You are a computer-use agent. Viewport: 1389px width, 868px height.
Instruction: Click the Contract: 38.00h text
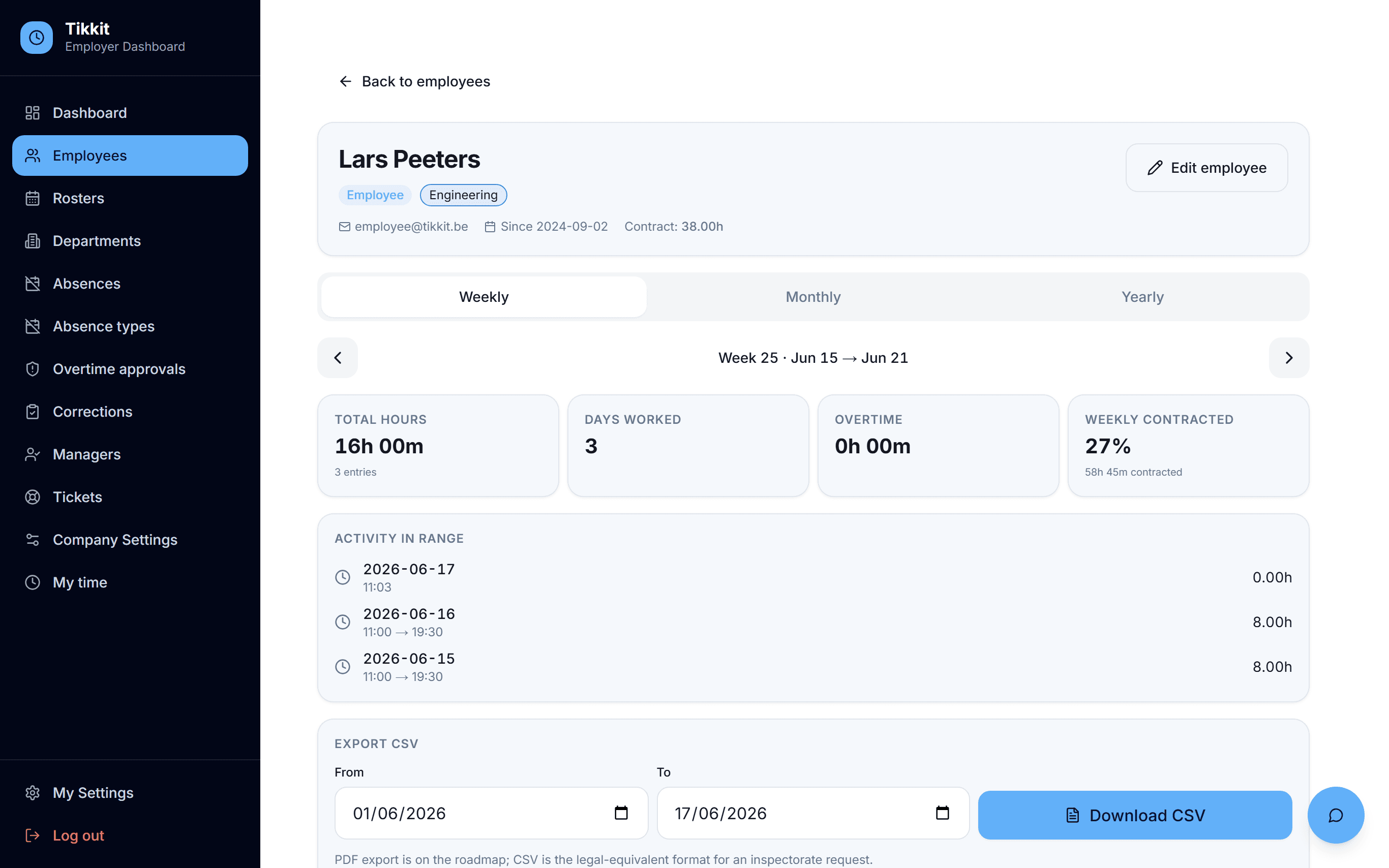[674, 227]
